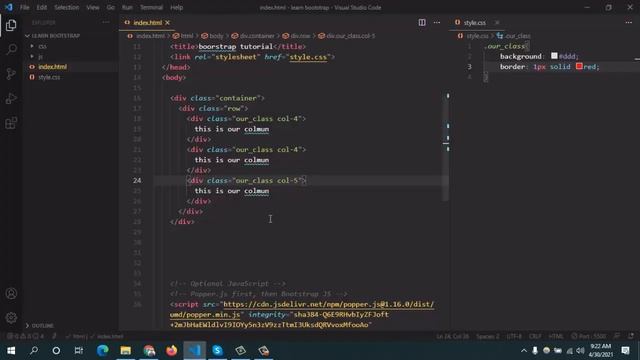Open the Source Control view

point(11,74)
